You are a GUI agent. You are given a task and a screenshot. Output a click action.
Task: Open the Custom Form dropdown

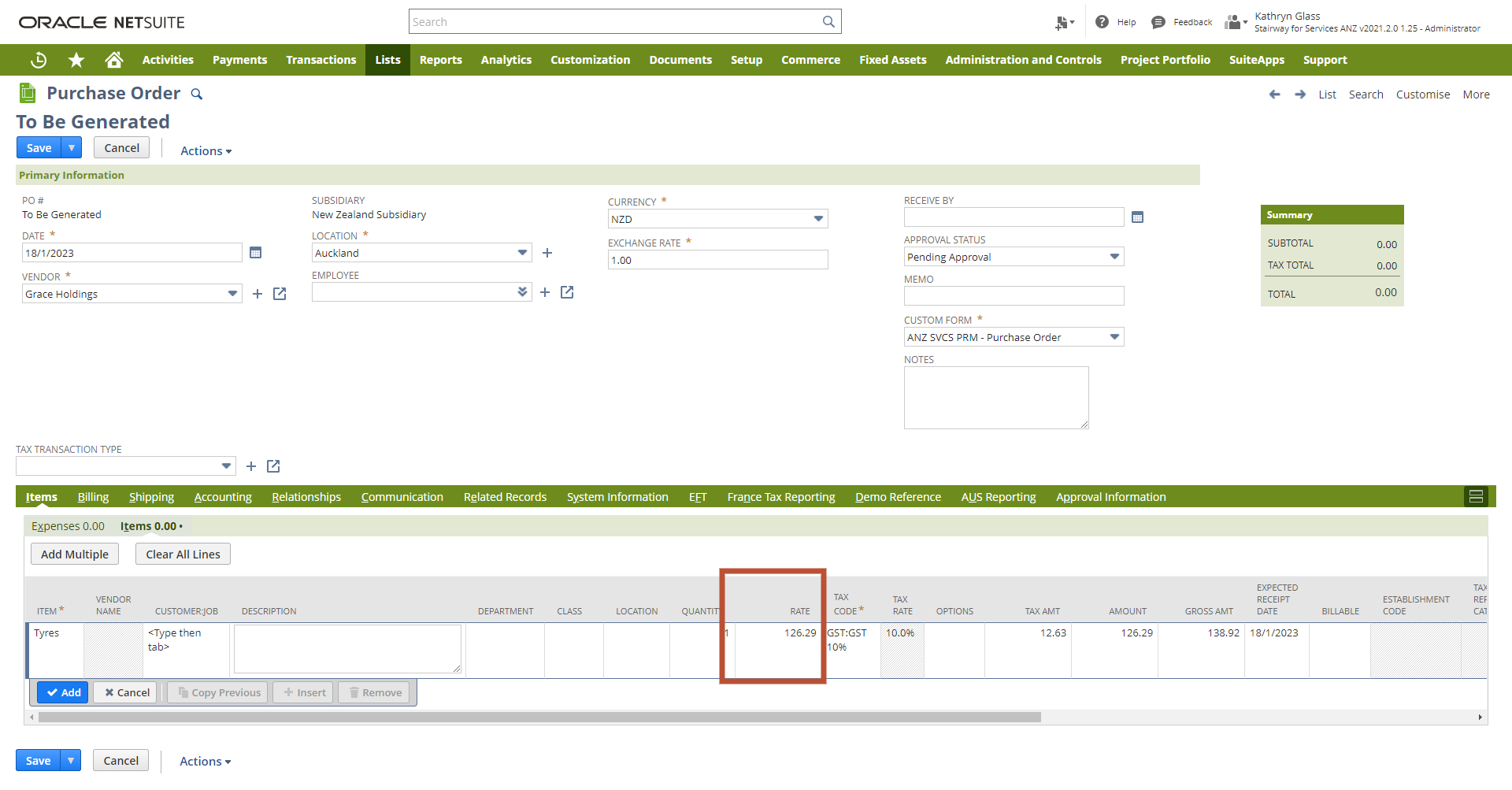(x=1114, y=337)
